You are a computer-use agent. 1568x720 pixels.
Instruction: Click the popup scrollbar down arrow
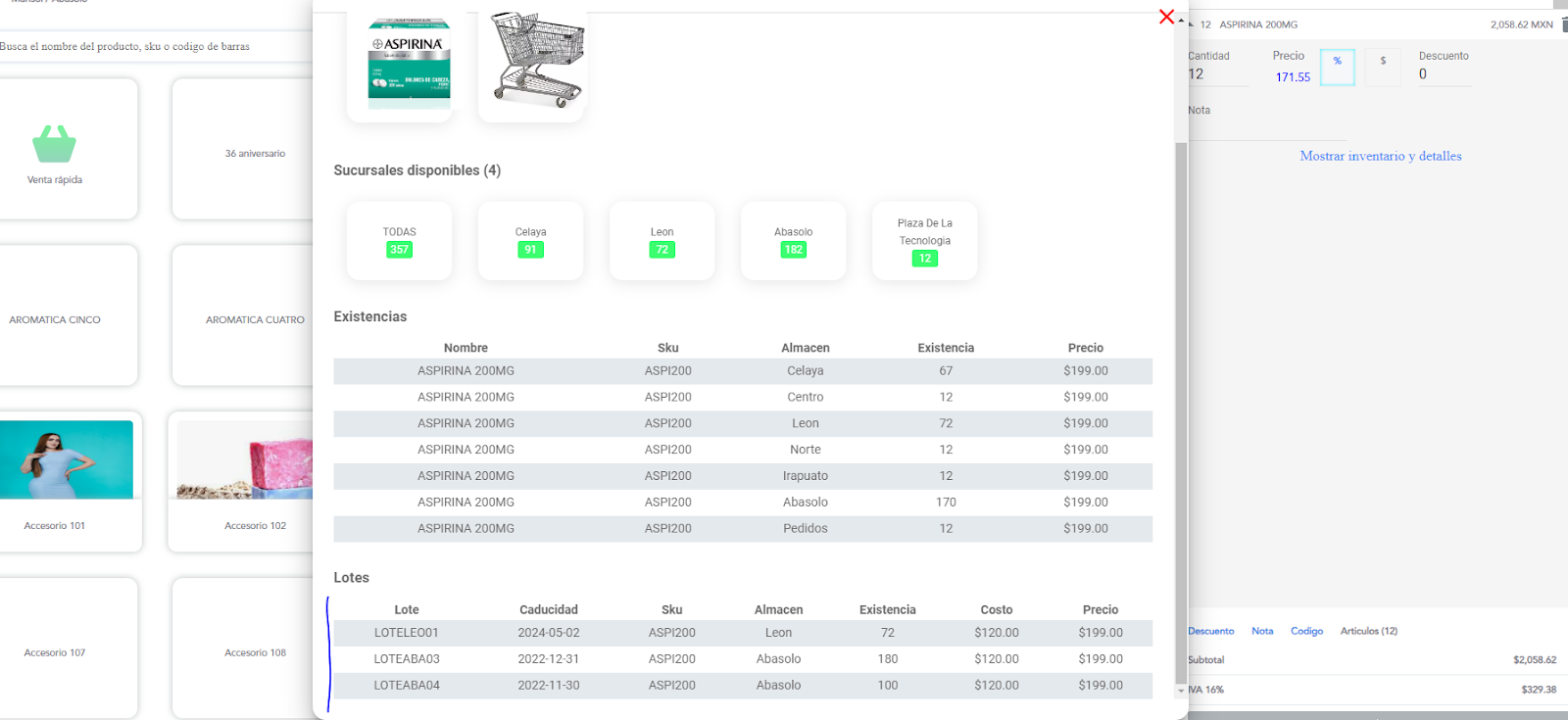pyautogui.click(x=1181, y=691)
